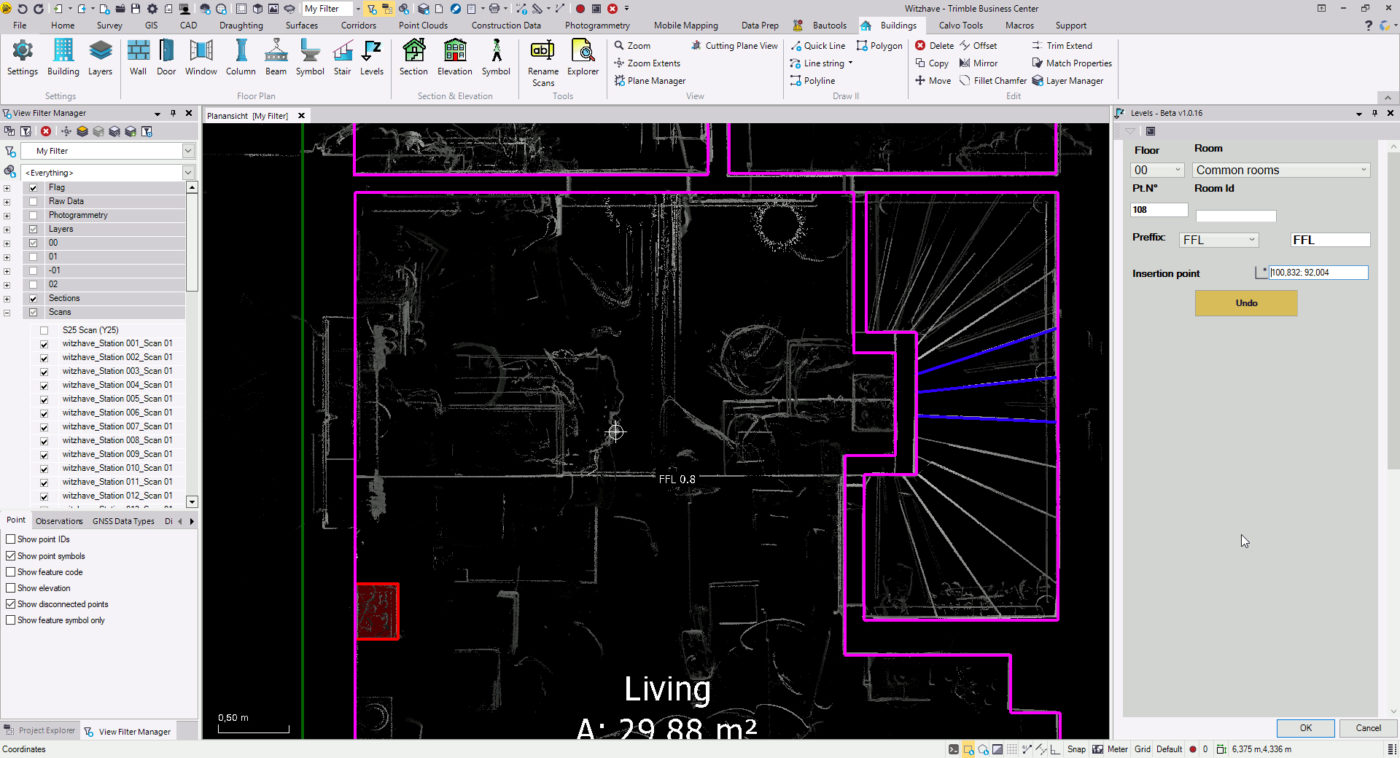The width and height of the screenshot is (1400, 758).
Task: Enable Show point IDs checkbox
Action: 11,540
